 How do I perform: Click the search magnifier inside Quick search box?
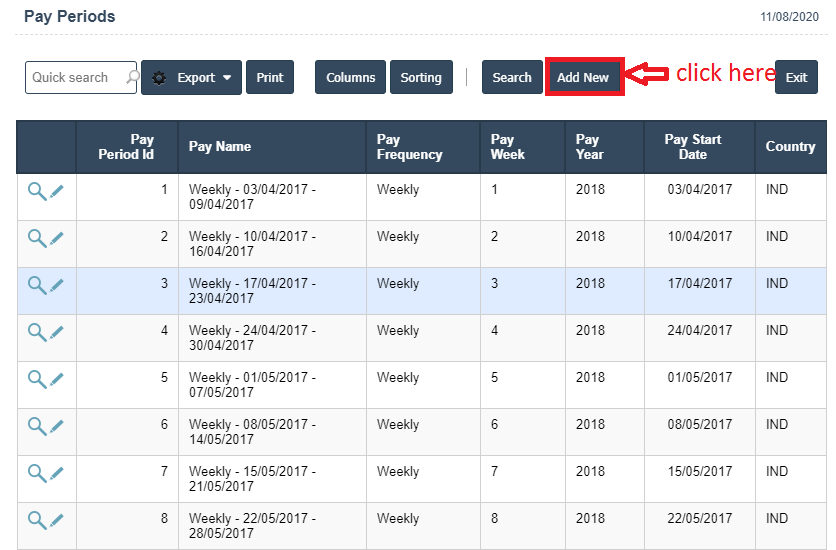click(x=131, y=77)
